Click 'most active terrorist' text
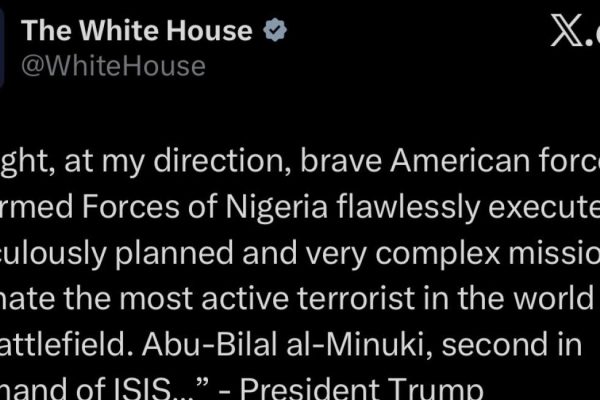 (267, 299)
